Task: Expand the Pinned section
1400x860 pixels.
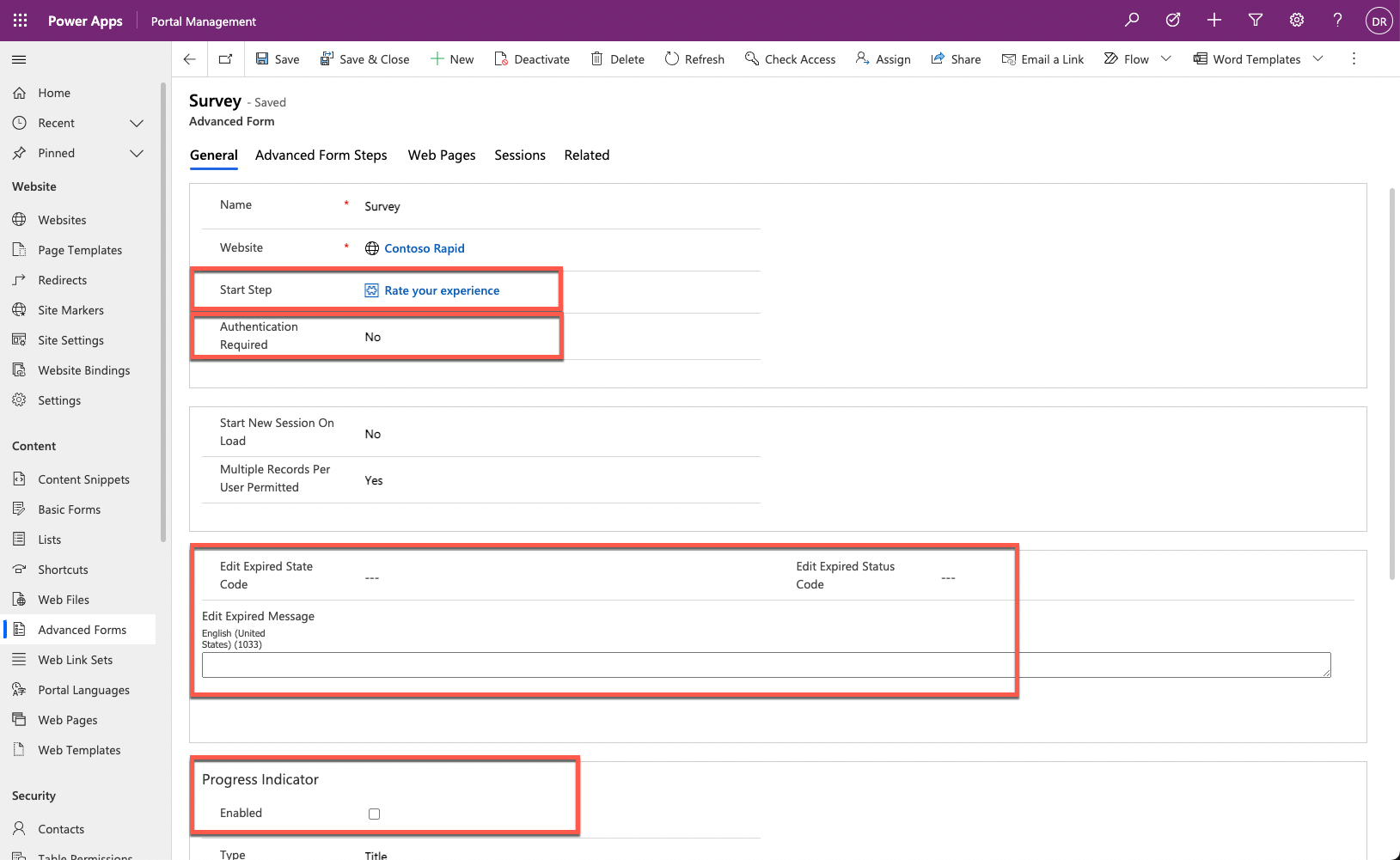Action: (x=137, y=153)
